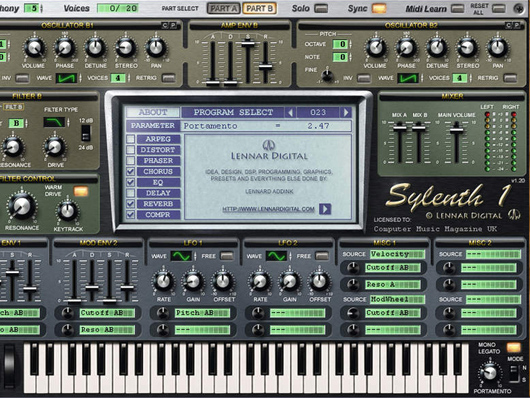Image resolution: width=530 pixels, height=398 pixels.
Task: Toggle the Mono Legato switch
Action: coord(513,348)
